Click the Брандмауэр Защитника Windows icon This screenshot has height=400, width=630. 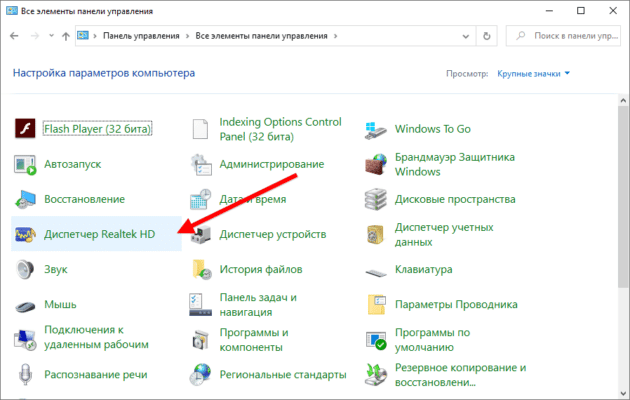376,164
